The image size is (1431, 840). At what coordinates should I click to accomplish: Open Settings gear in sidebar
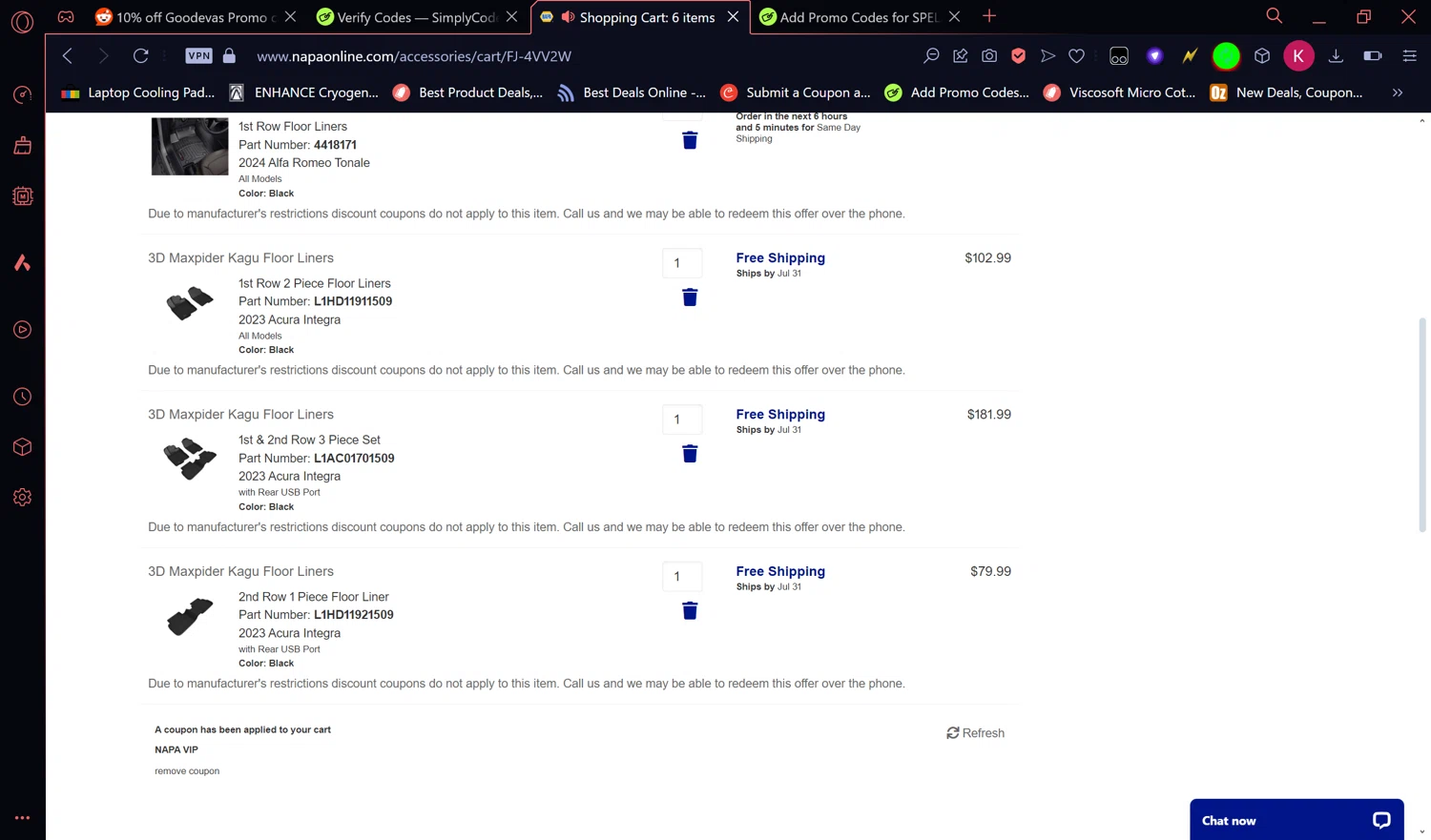[22, 498]
